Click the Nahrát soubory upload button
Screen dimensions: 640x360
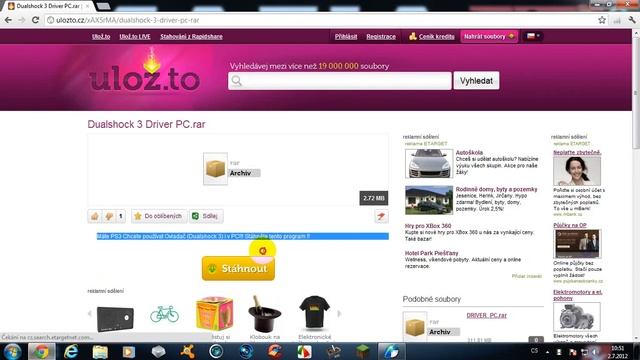coord(489,36)
